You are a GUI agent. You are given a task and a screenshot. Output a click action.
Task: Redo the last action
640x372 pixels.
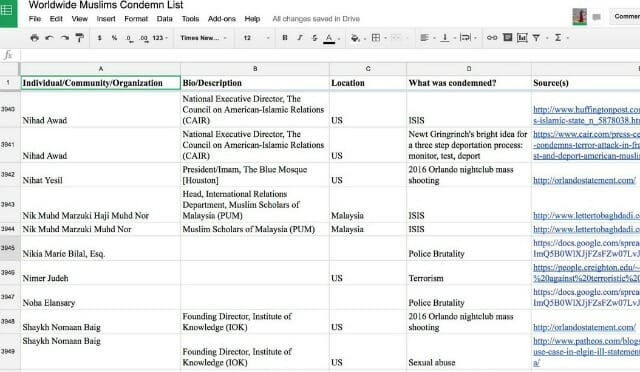click(x=64, y=38)
